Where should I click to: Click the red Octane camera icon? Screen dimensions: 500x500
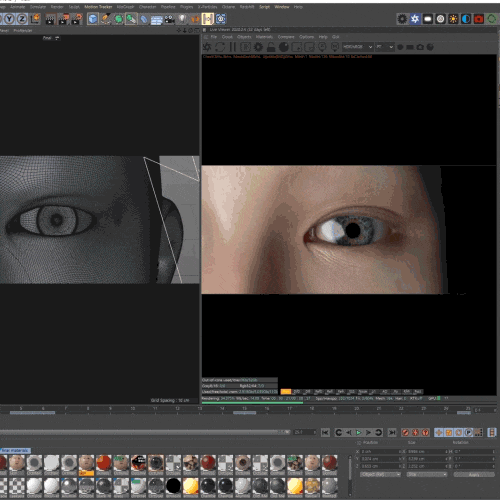pyautogui.click(x=479, y=19)
